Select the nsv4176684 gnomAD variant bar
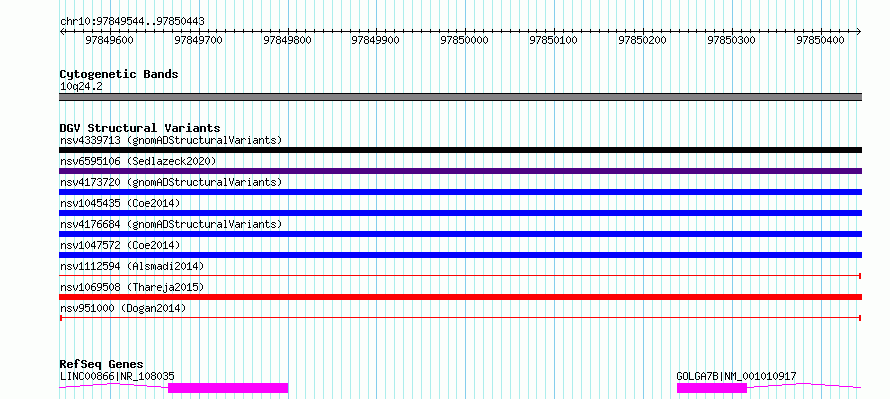890x399 pixels. tap(460, 234)
